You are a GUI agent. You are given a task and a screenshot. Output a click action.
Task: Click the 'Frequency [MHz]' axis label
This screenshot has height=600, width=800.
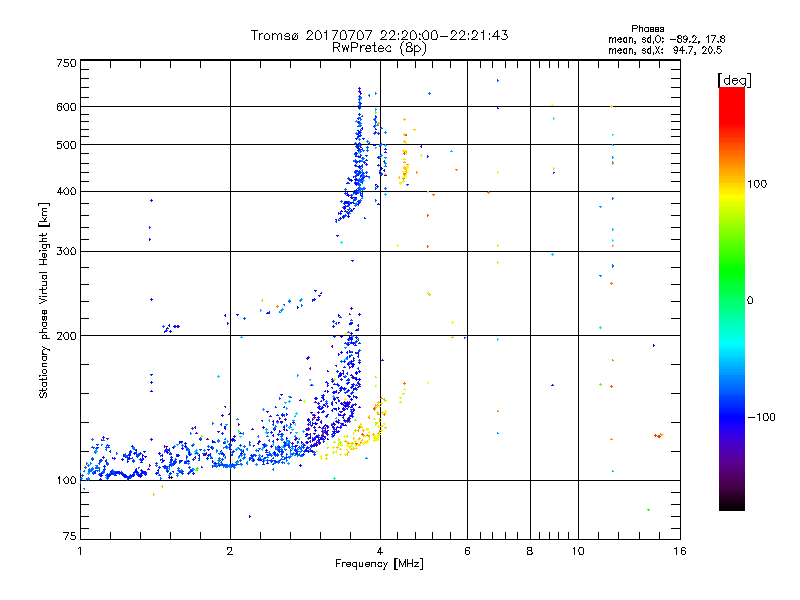tap(379, 564)
